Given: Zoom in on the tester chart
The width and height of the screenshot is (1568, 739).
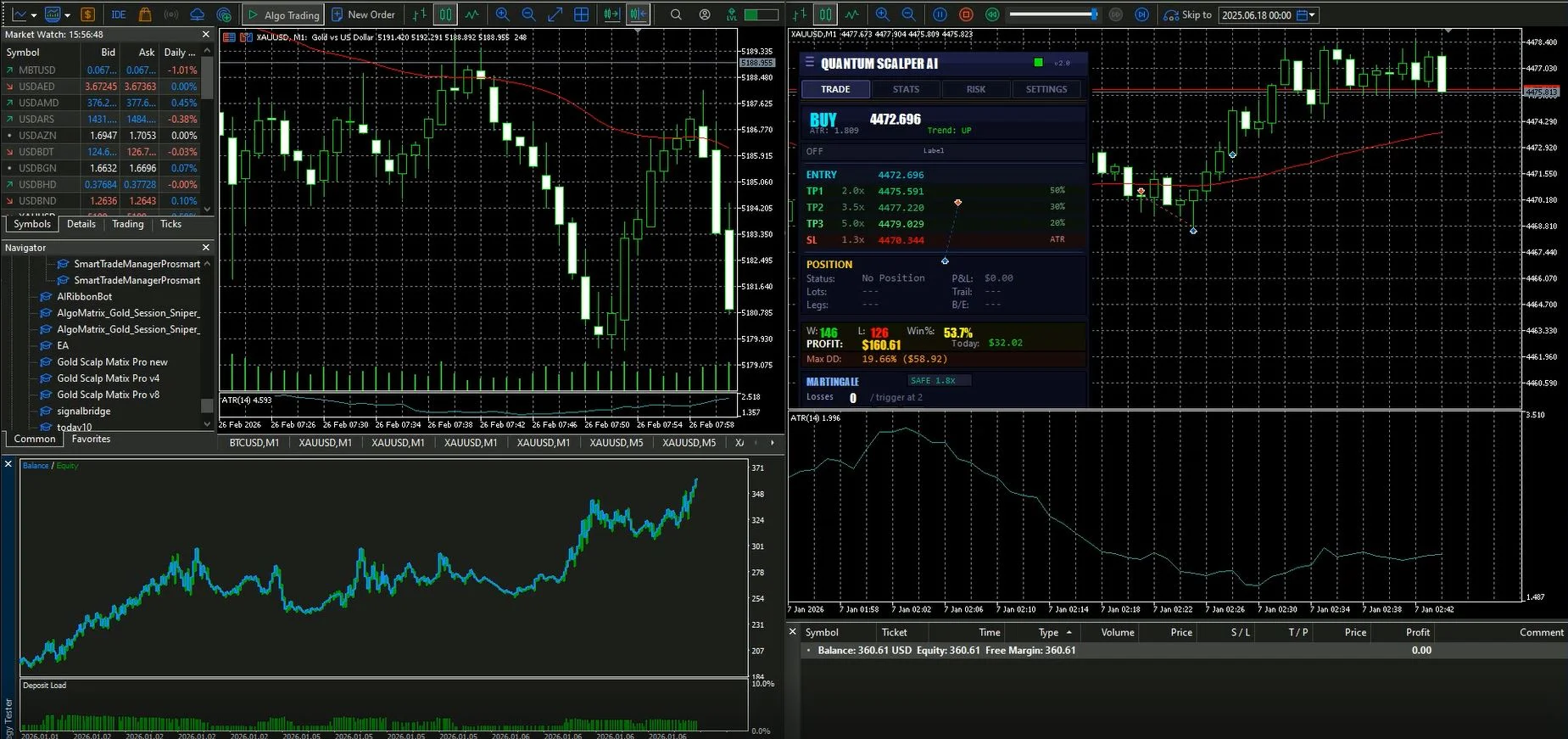Looking at the screenshot, I should 882,14.
